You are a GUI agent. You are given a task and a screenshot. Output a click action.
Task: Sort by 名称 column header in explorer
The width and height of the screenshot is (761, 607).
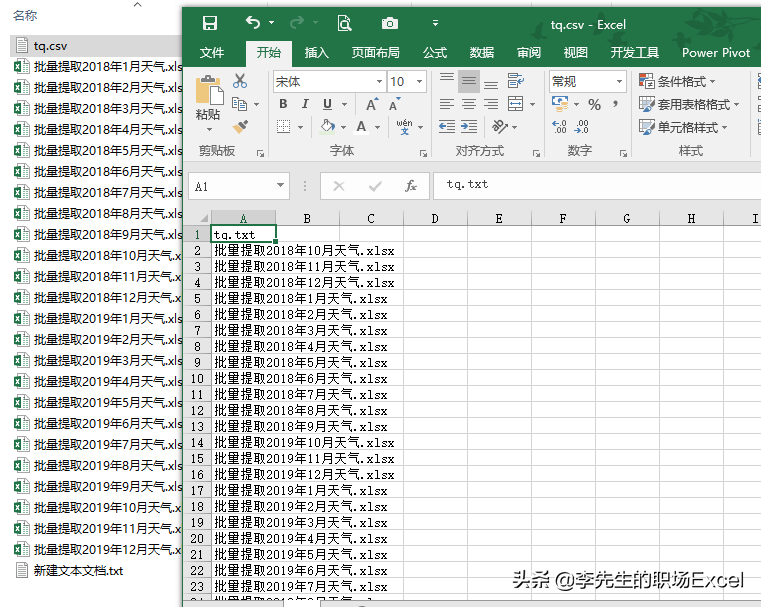(x=25, y=16)
